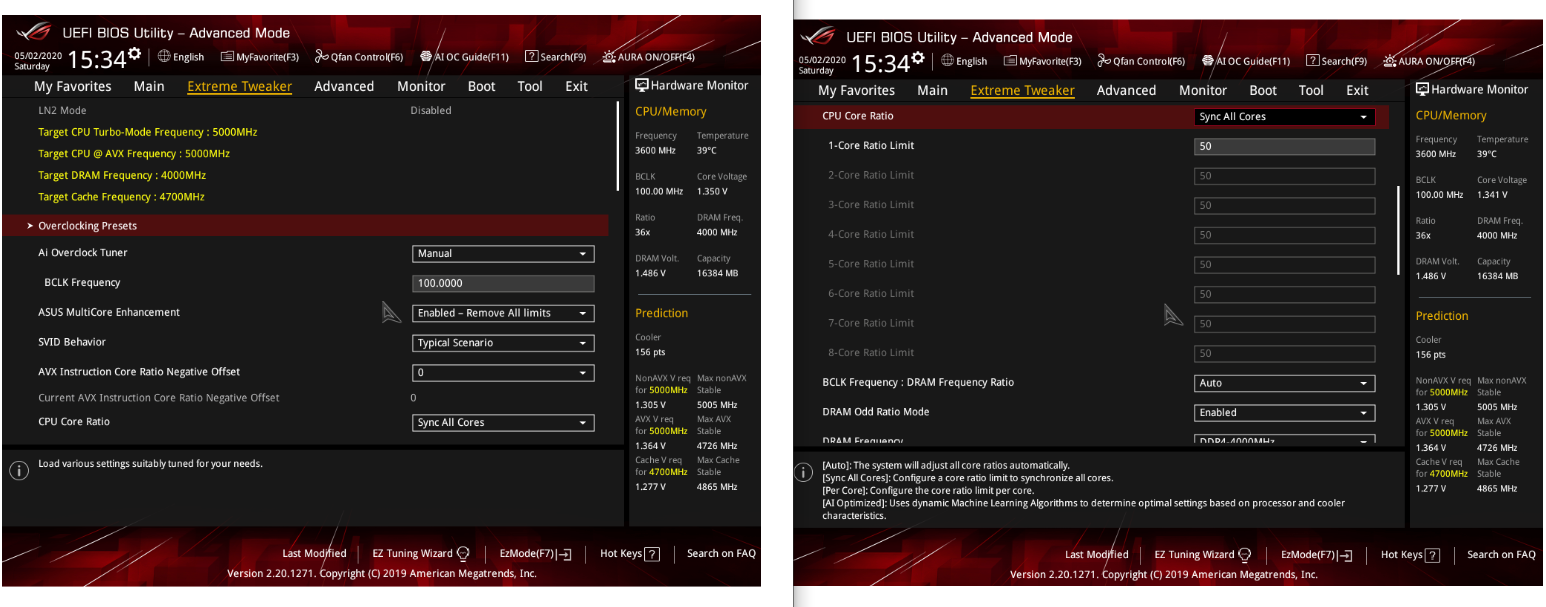The image size is (1546, 607).
Task: Click the ROG logo in the left window
Action: 33,33
